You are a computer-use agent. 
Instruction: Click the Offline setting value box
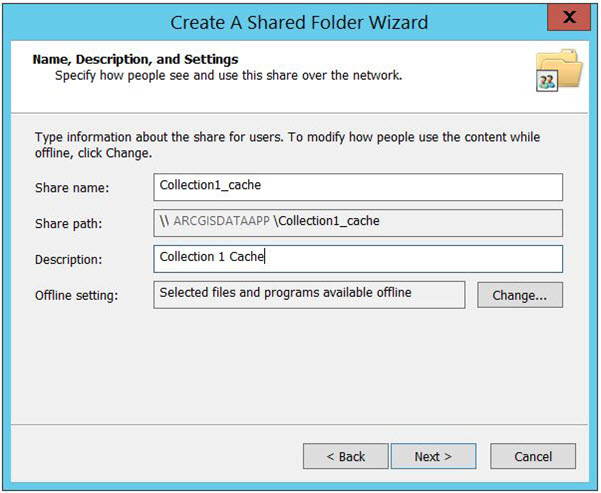pyautogui.click(x=309, y=295)
